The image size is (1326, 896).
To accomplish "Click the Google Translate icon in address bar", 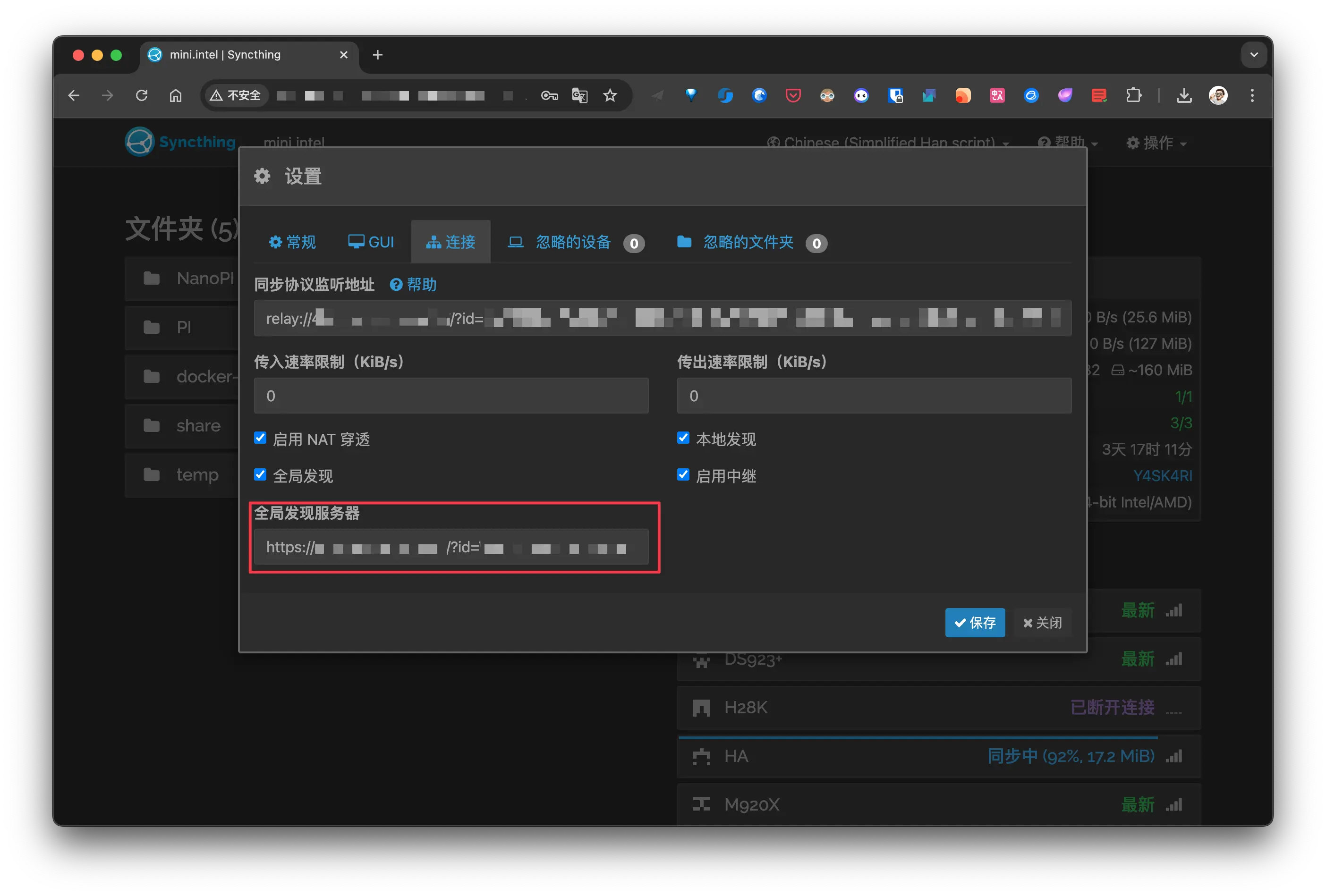I will coord(579,95).
